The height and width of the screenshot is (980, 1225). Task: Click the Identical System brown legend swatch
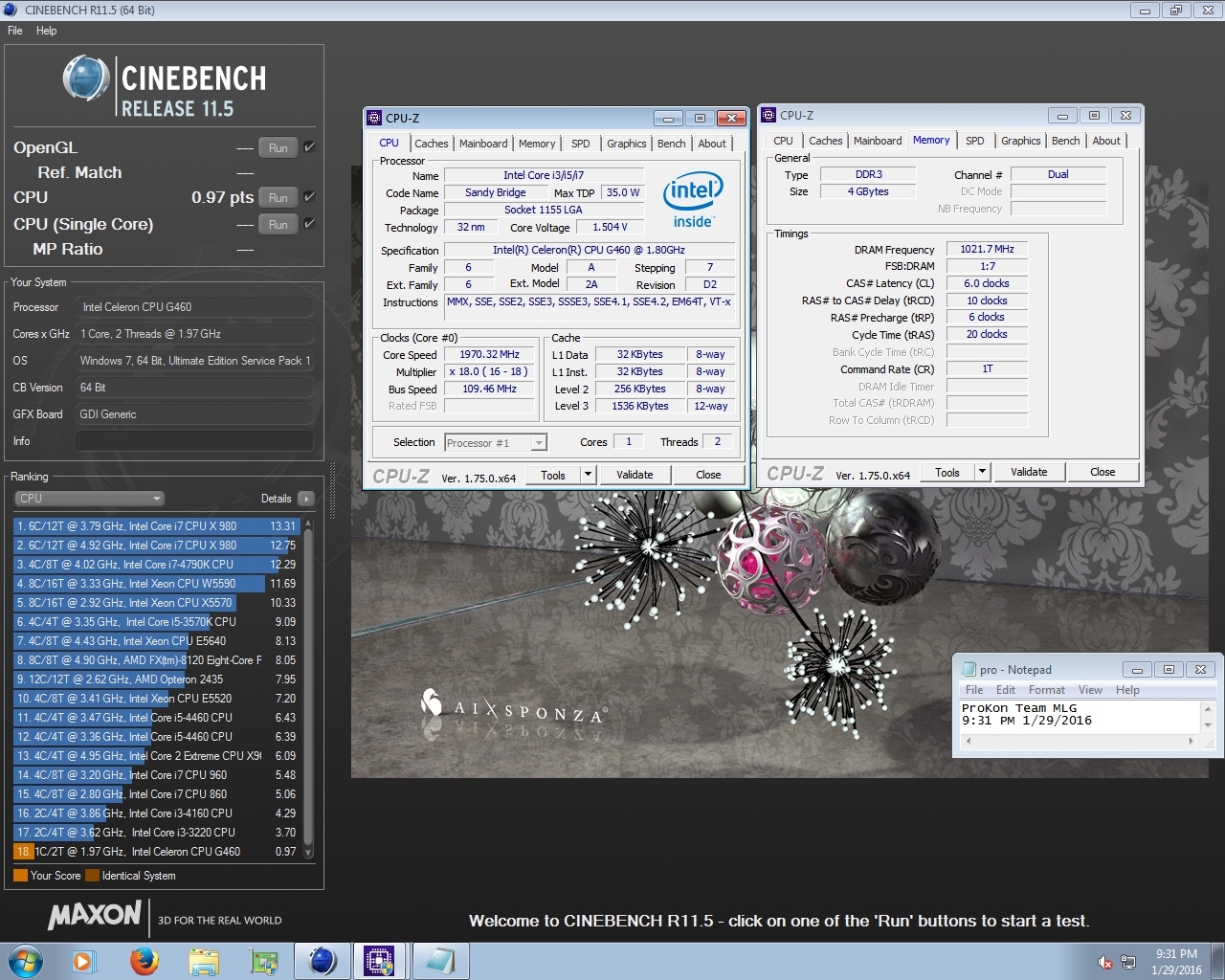pos(92,875)
